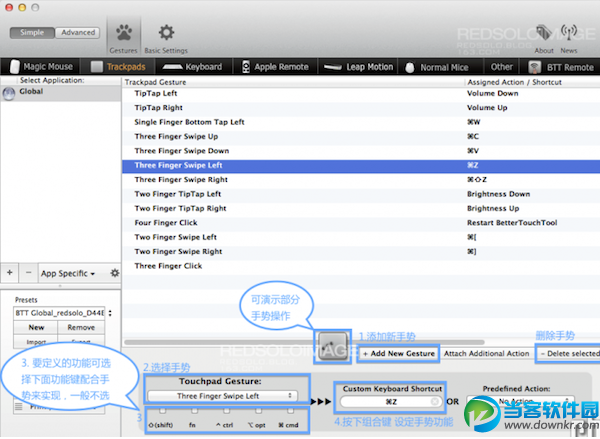The width and height of the screenshot is (600, 439).
Task: Click the Restart BetterTouchTool action cell
Action: [512, 223]
